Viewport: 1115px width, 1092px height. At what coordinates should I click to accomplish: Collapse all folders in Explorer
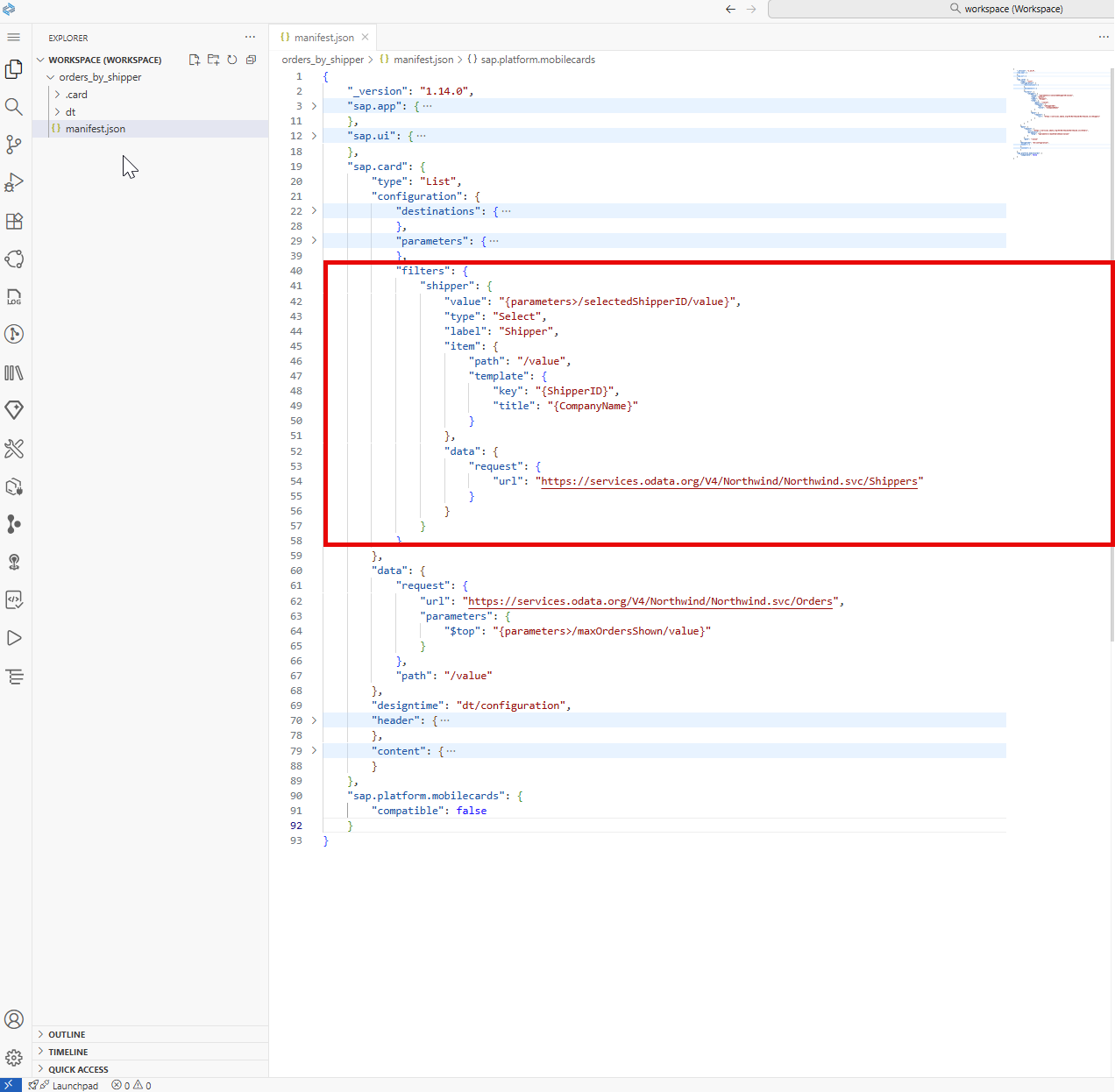[251, 60]
